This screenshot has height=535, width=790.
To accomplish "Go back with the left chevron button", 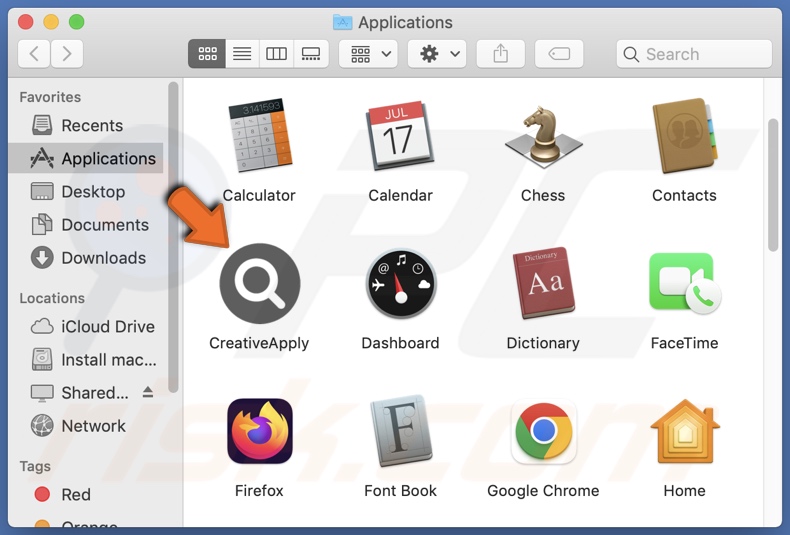I will [34, 53].
